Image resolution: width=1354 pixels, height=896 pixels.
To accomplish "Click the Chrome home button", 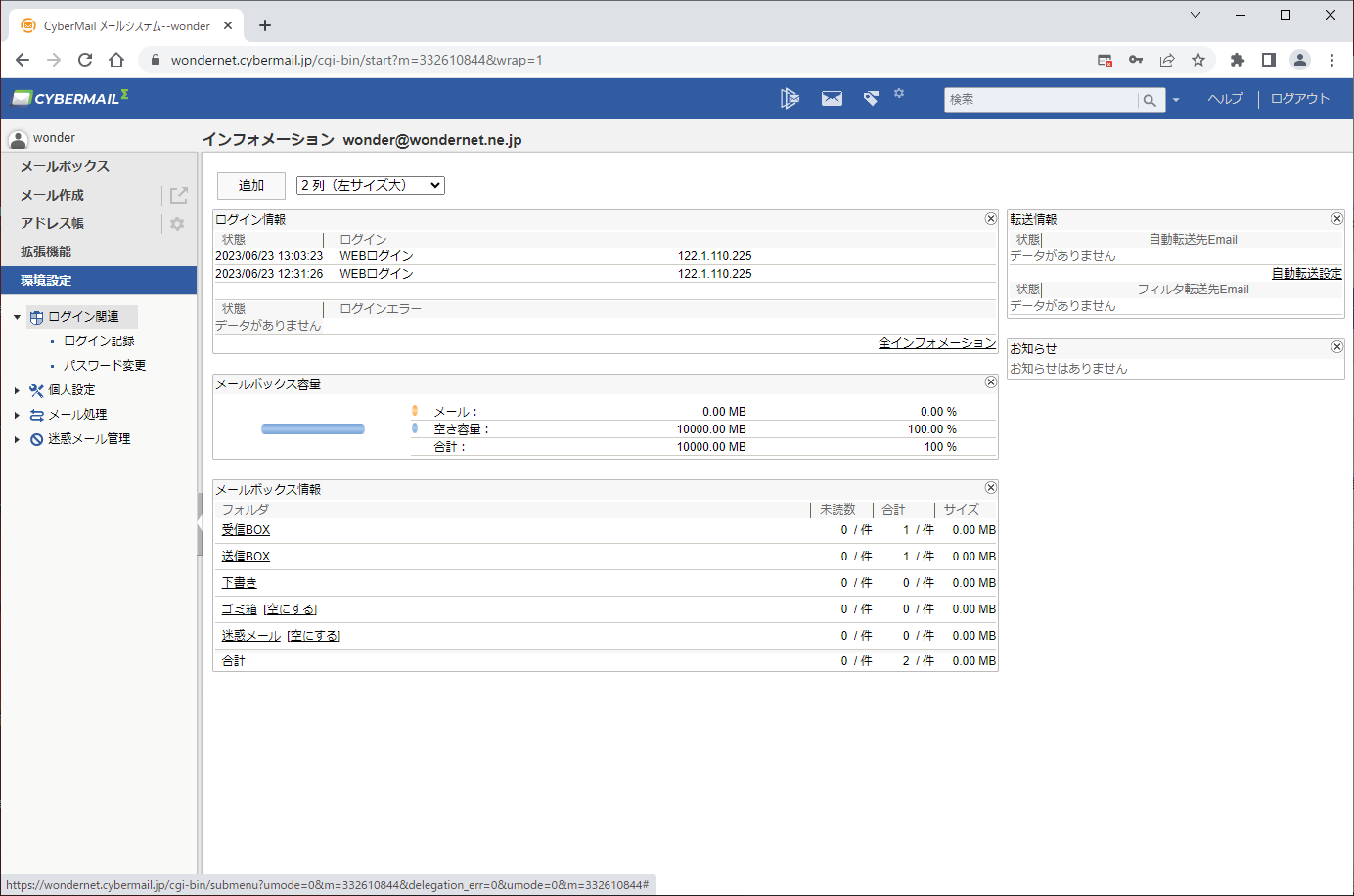I will (x=116, y=60).
